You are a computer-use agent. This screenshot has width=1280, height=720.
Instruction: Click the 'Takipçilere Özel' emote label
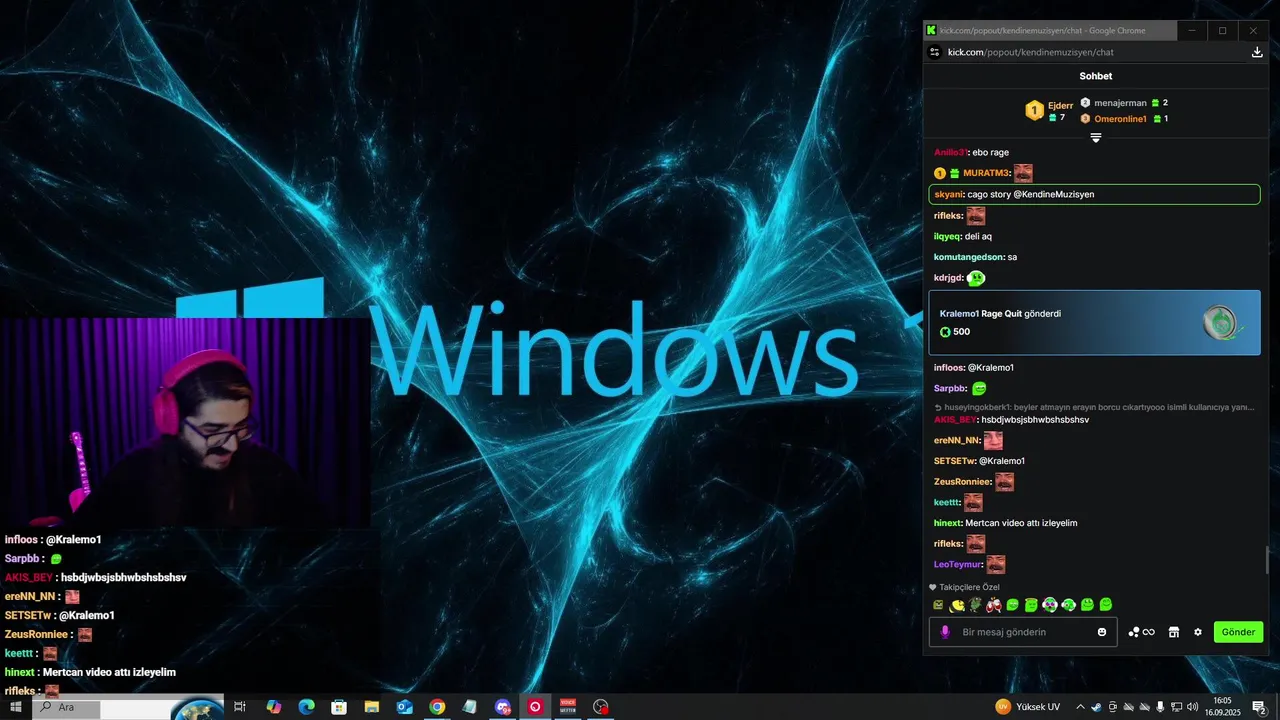click(x=969, y=587)
